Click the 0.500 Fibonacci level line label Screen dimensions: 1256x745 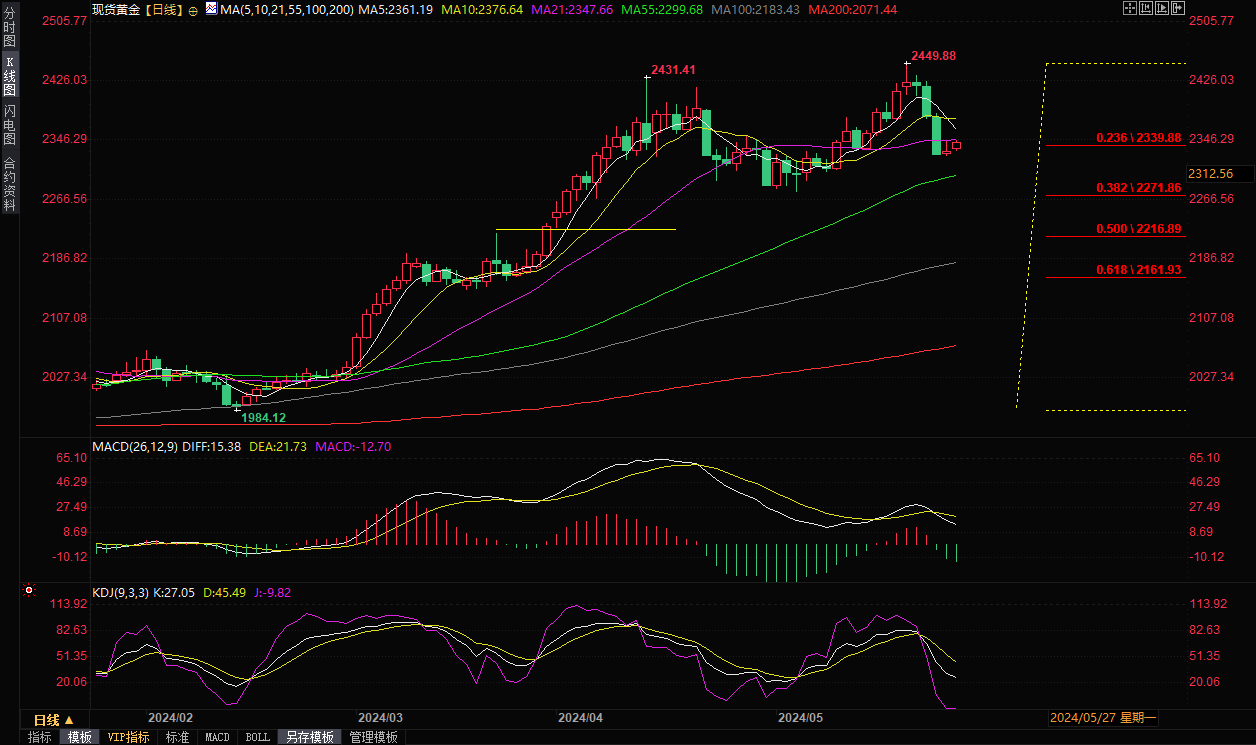[x=1138, y=229]
